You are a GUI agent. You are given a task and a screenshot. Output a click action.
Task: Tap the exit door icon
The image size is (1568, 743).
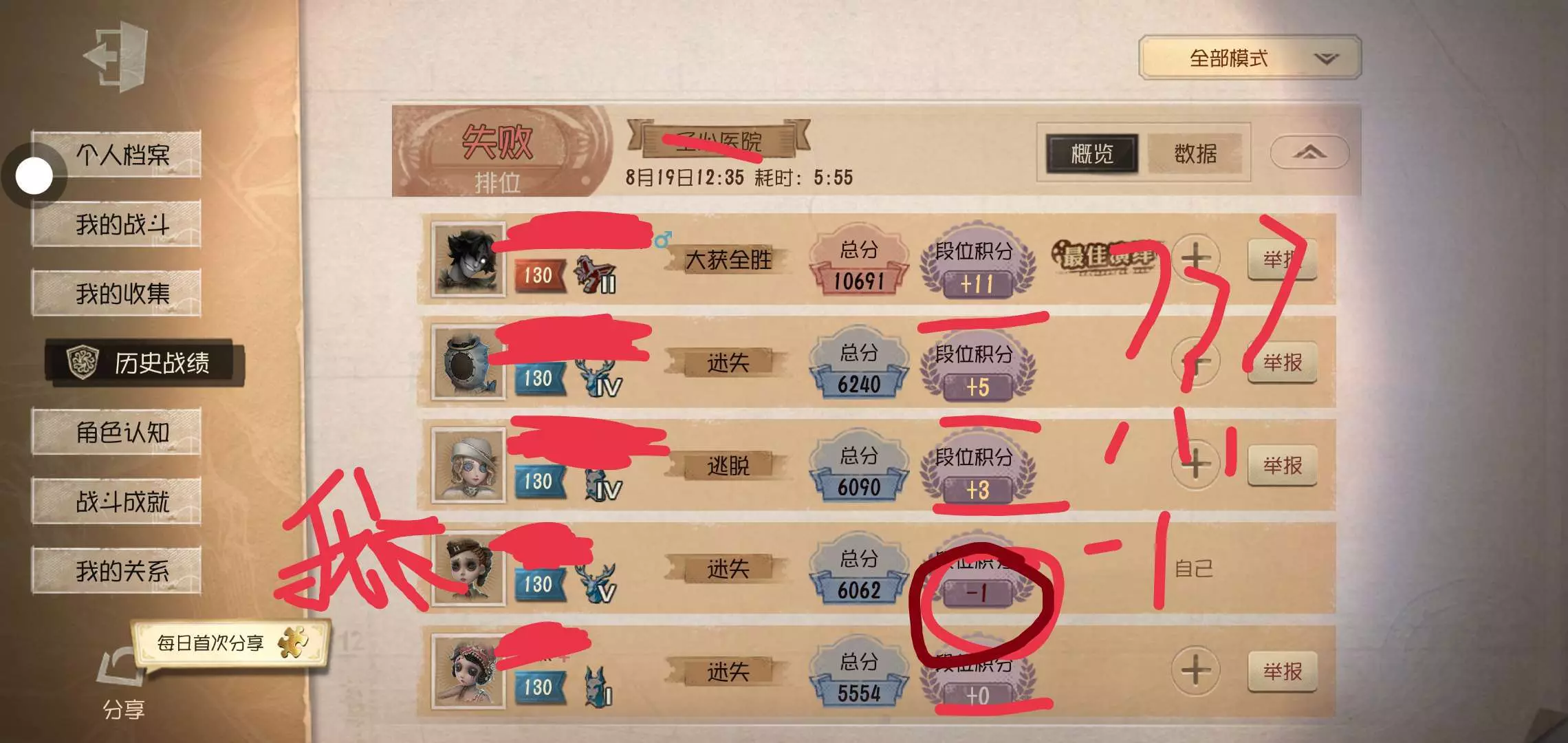(117, 56)
